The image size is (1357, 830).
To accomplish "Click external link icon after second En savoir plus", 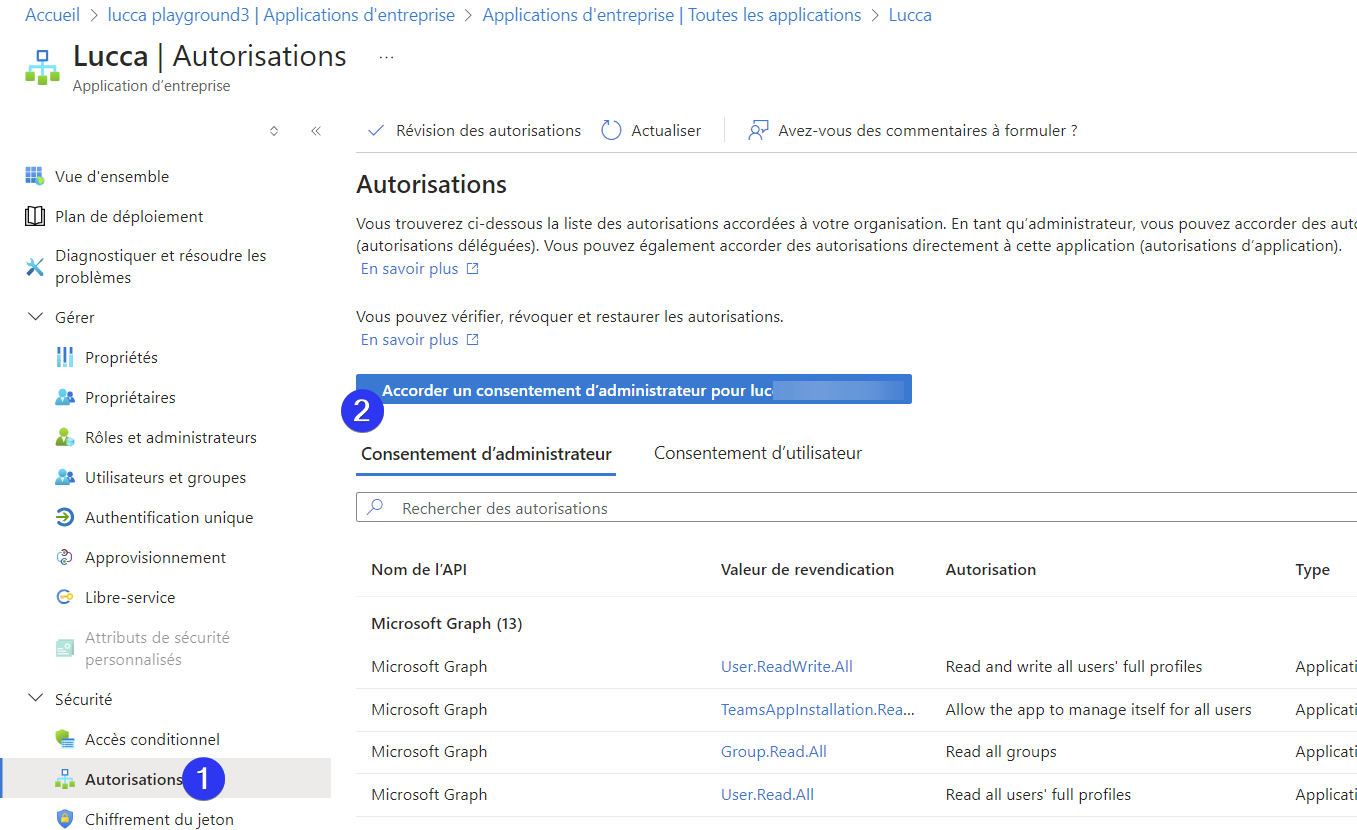I will coord(473,340).
